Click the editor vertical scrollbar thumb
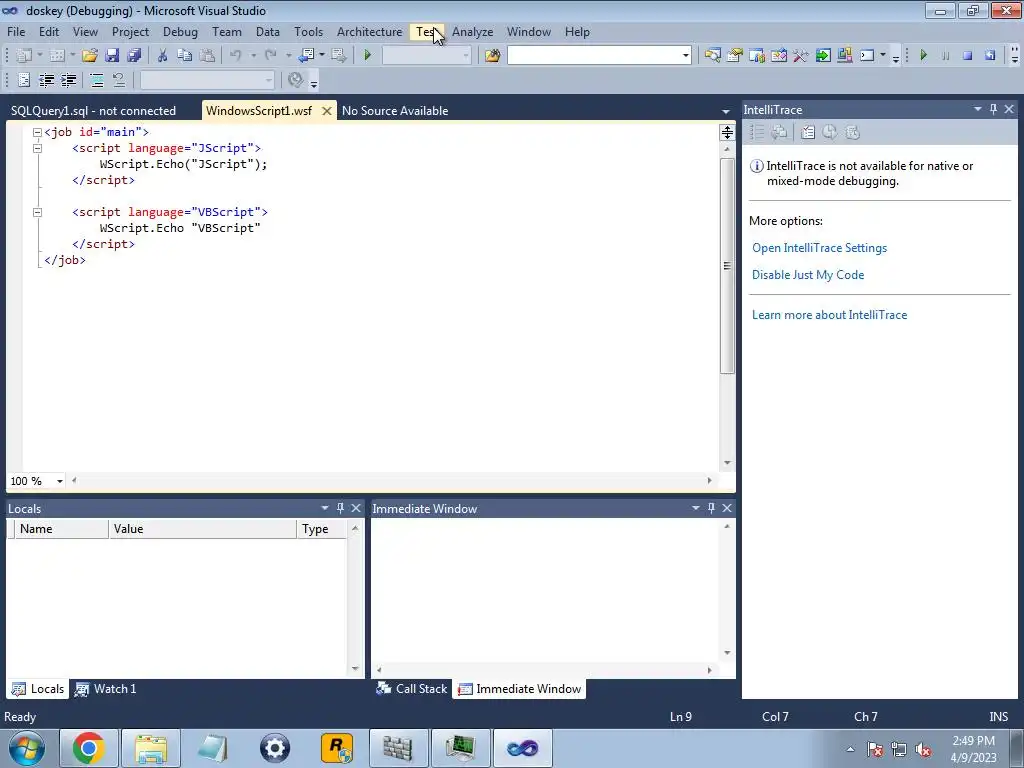Viewport: 1024px width, 768px height. 727,265
